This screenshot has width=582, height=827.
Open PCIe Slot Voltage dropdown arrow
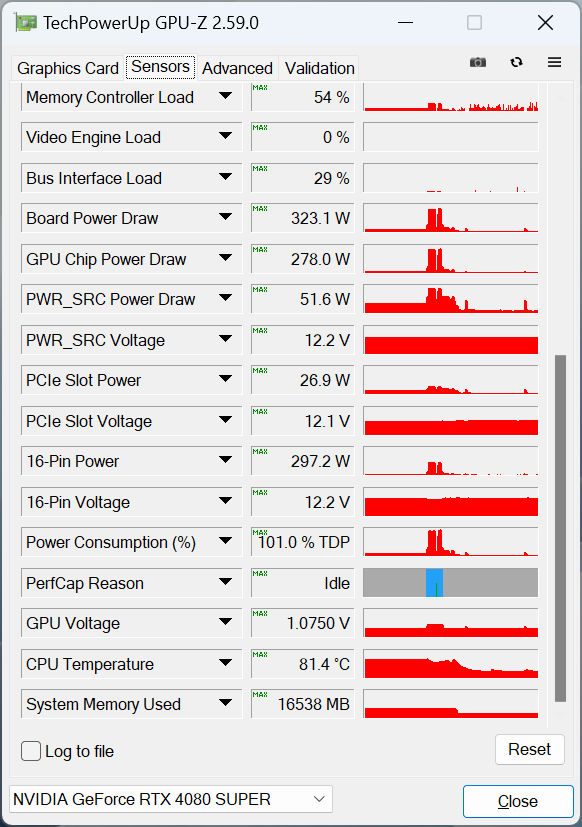pos(225,420)
